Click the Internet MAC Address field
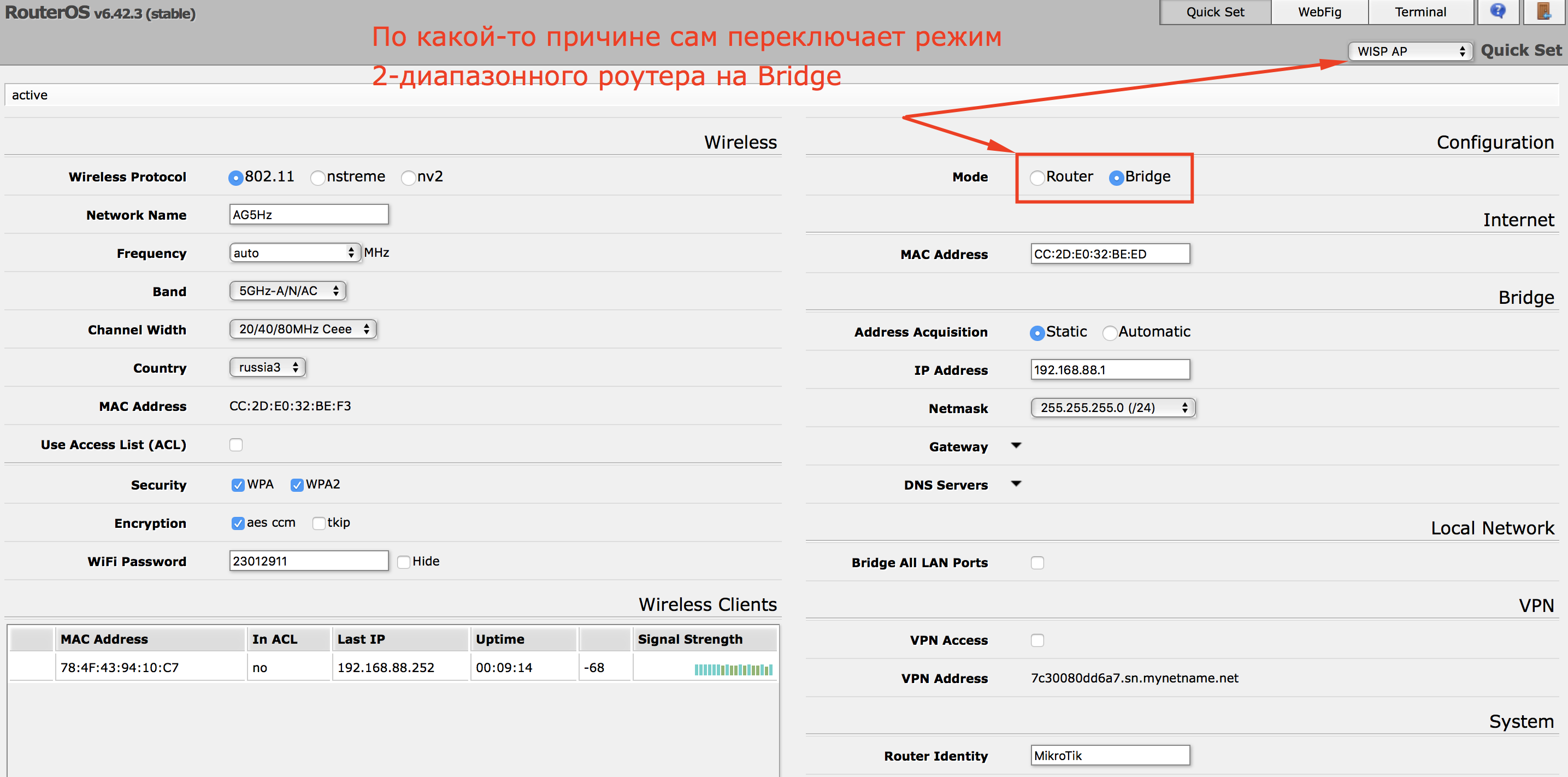This screenshot has width=1568, height=777. point(1110,254)
